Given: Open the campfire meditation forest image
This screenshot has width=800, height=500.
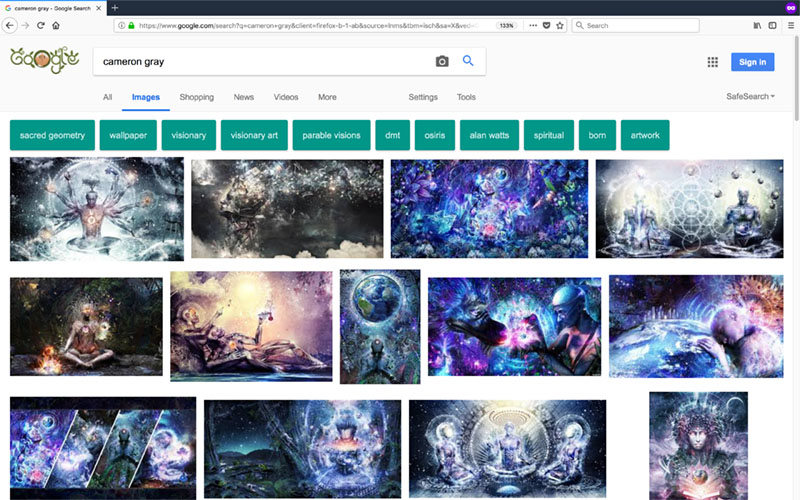Looking at the screenshot, I should (86, 327).
